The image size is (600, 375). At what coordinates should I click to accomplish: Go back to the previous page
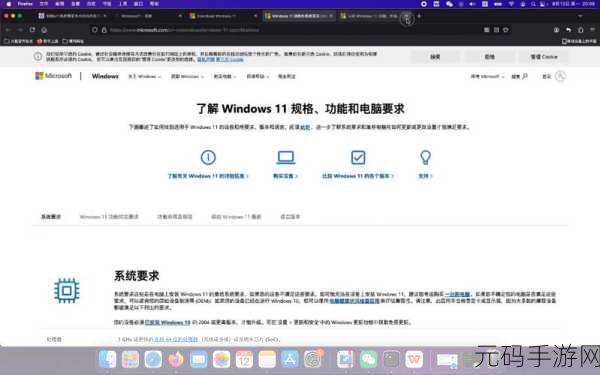[x=7, y=30]
